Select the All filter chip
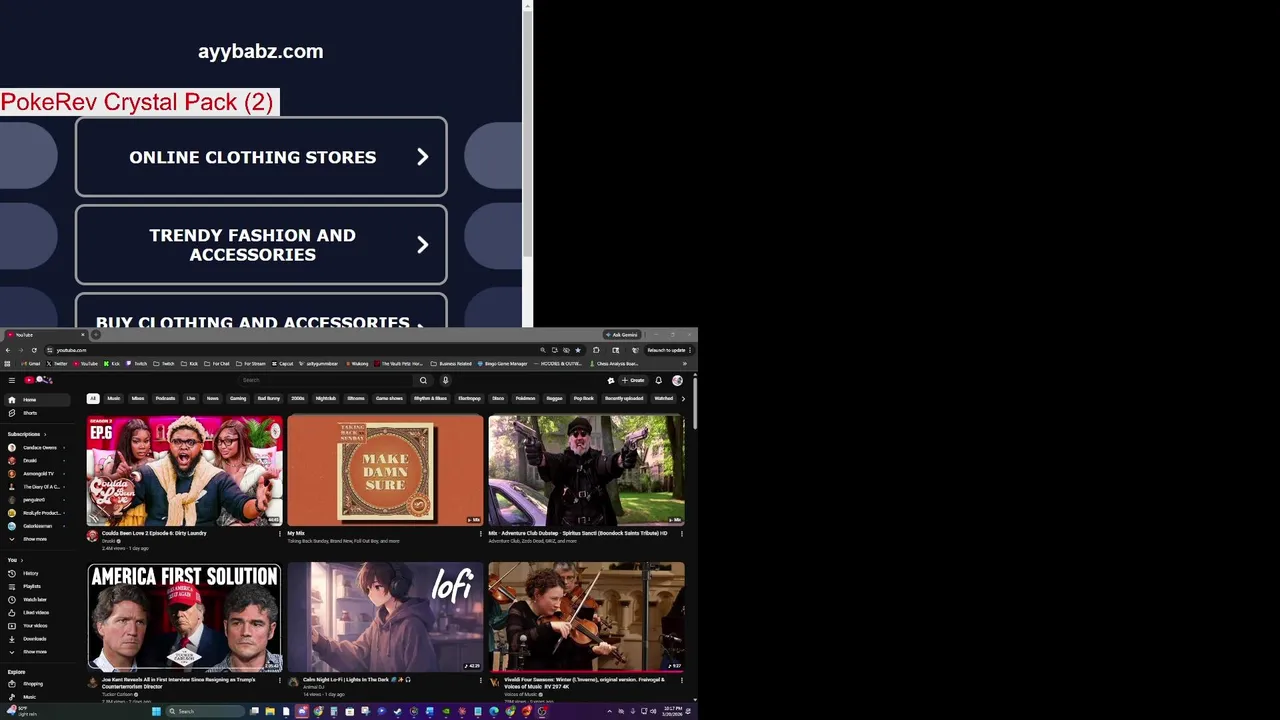Viewport: 1280px width, 720px height. tap(93, 398)
